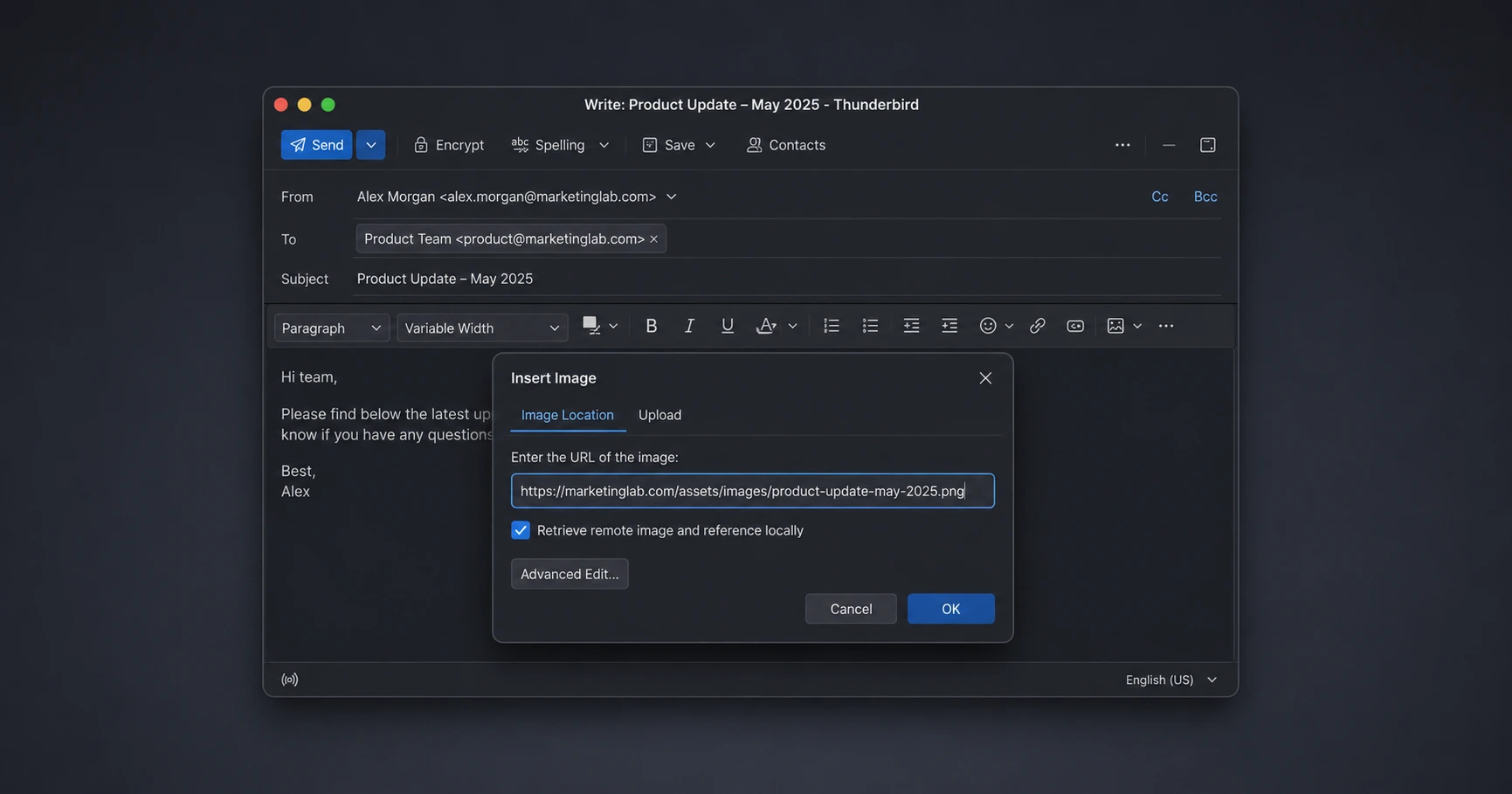Expand the Save options dropdown arrow
This screenshot has height=794, width=1512.
(x=710, y=145)
